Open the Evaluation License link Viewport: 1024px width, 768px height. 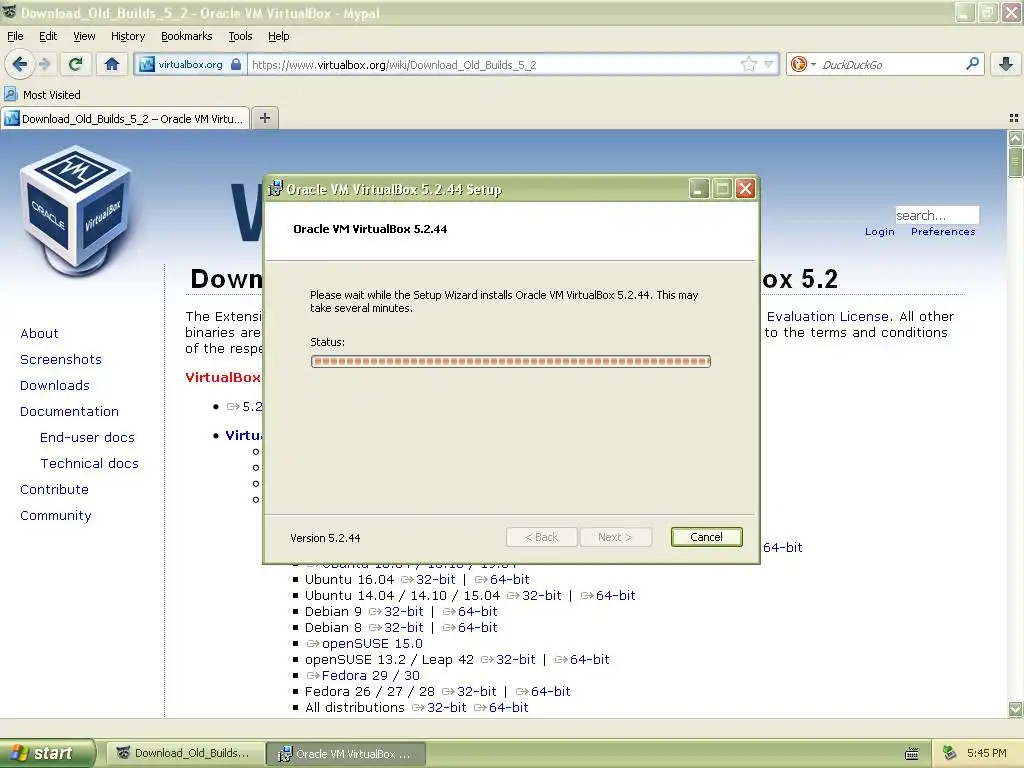coord(827,316)
